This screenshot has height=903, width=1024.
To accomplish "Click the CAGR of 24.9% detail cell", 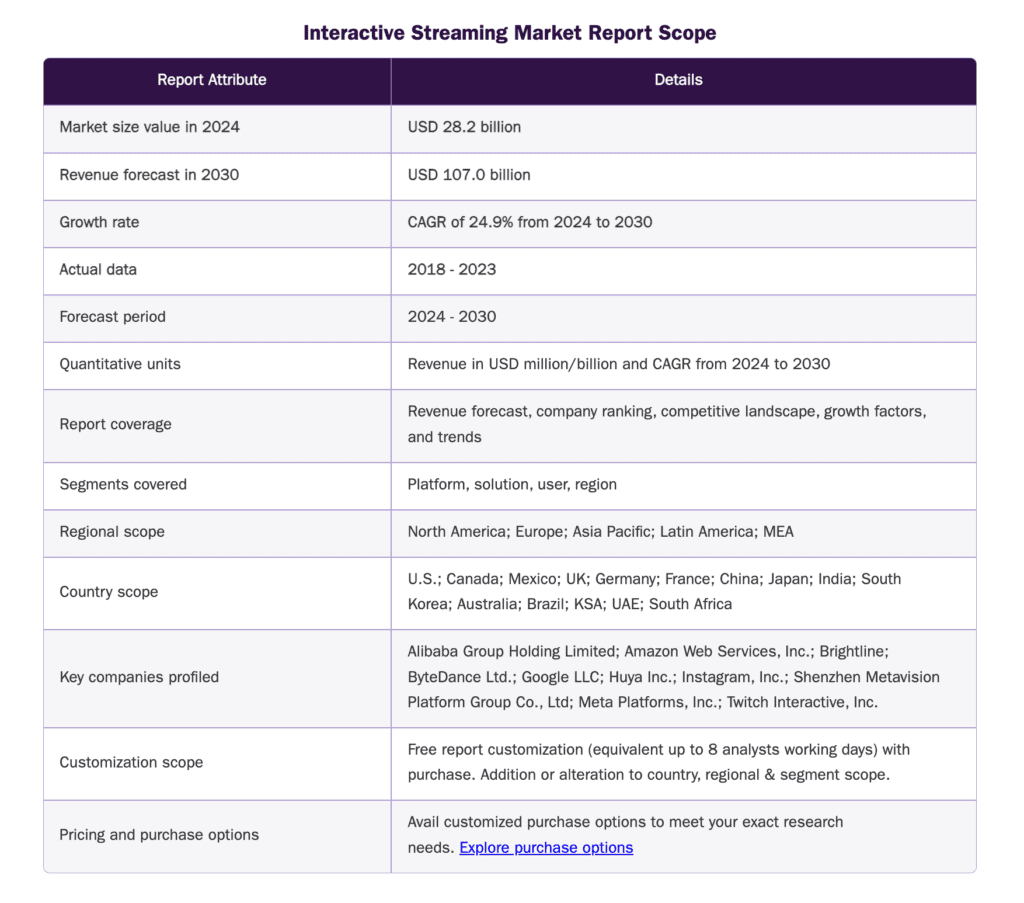I will (x=529, y=222).
